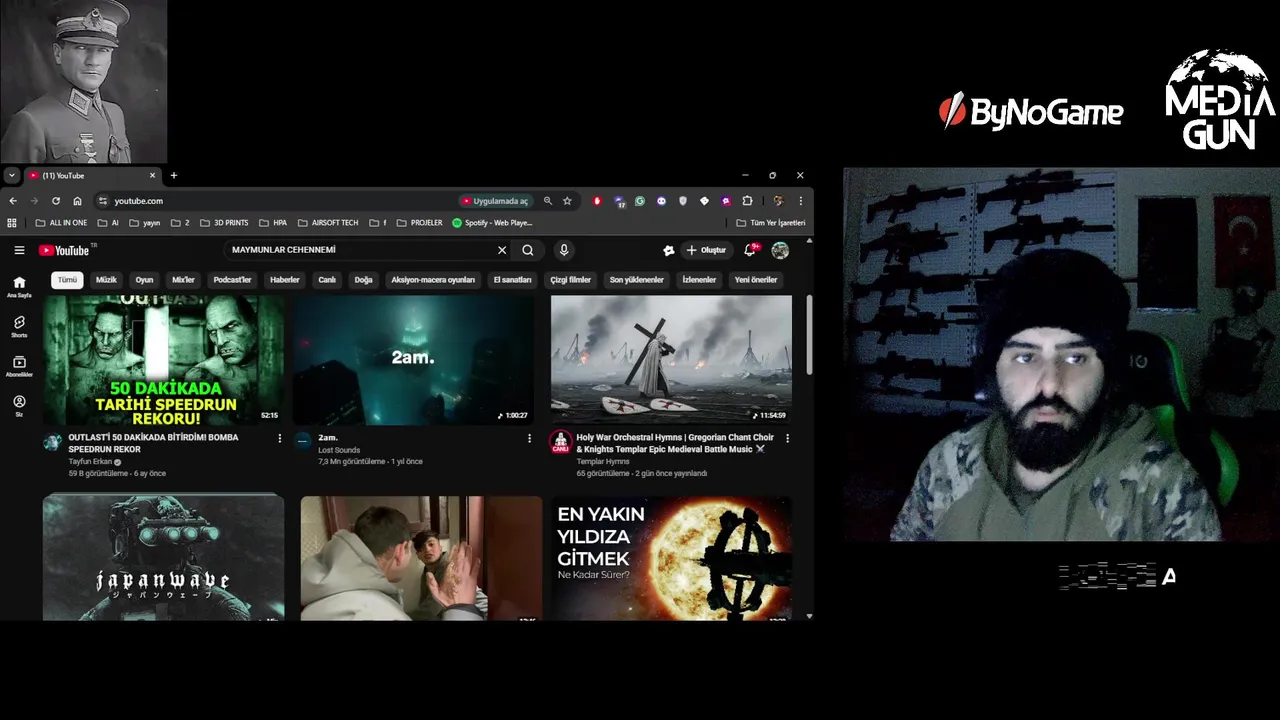This screenshot has height=720, width=1280.
Task: Open the Chrome extensions puzzle icon
Action: coord(747,201)
